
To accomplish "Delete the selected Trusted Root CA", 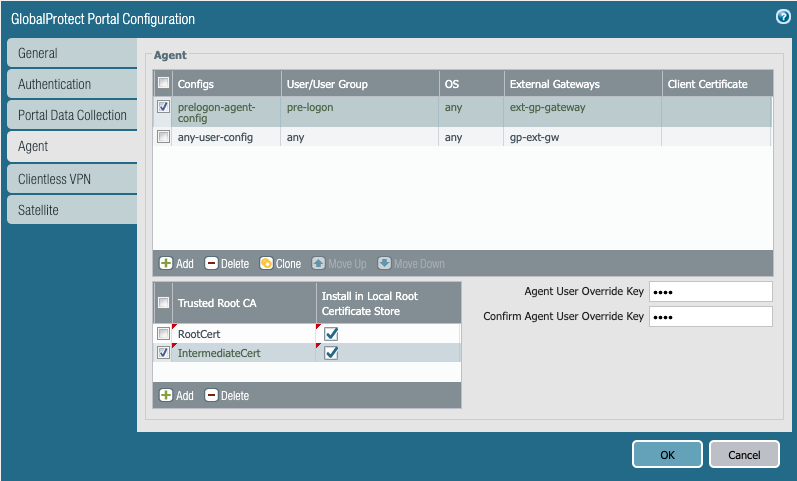I will click(227, 395).
